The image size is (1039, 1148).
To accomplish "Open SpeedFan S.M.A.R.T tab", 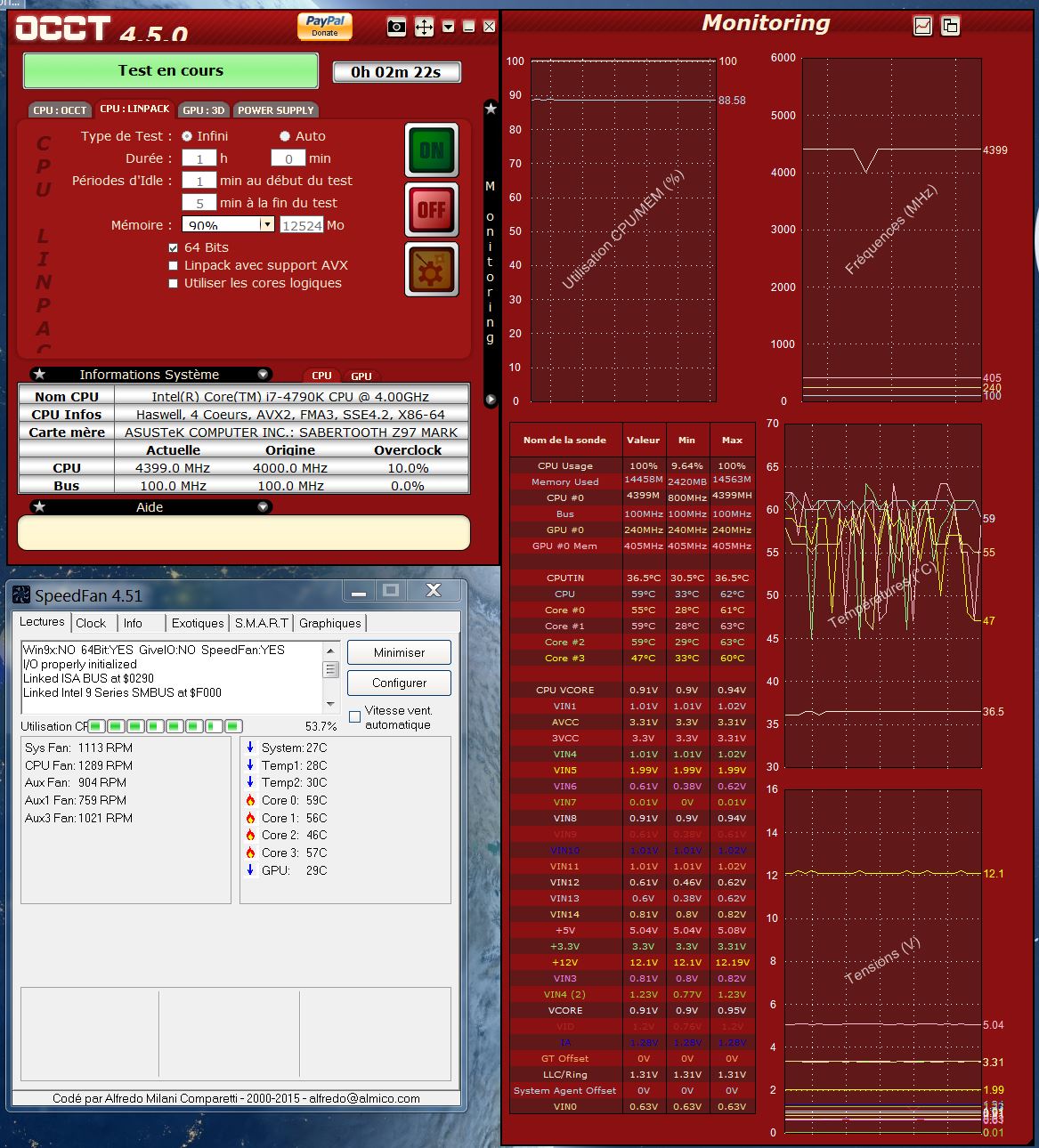I will point(262,623).
